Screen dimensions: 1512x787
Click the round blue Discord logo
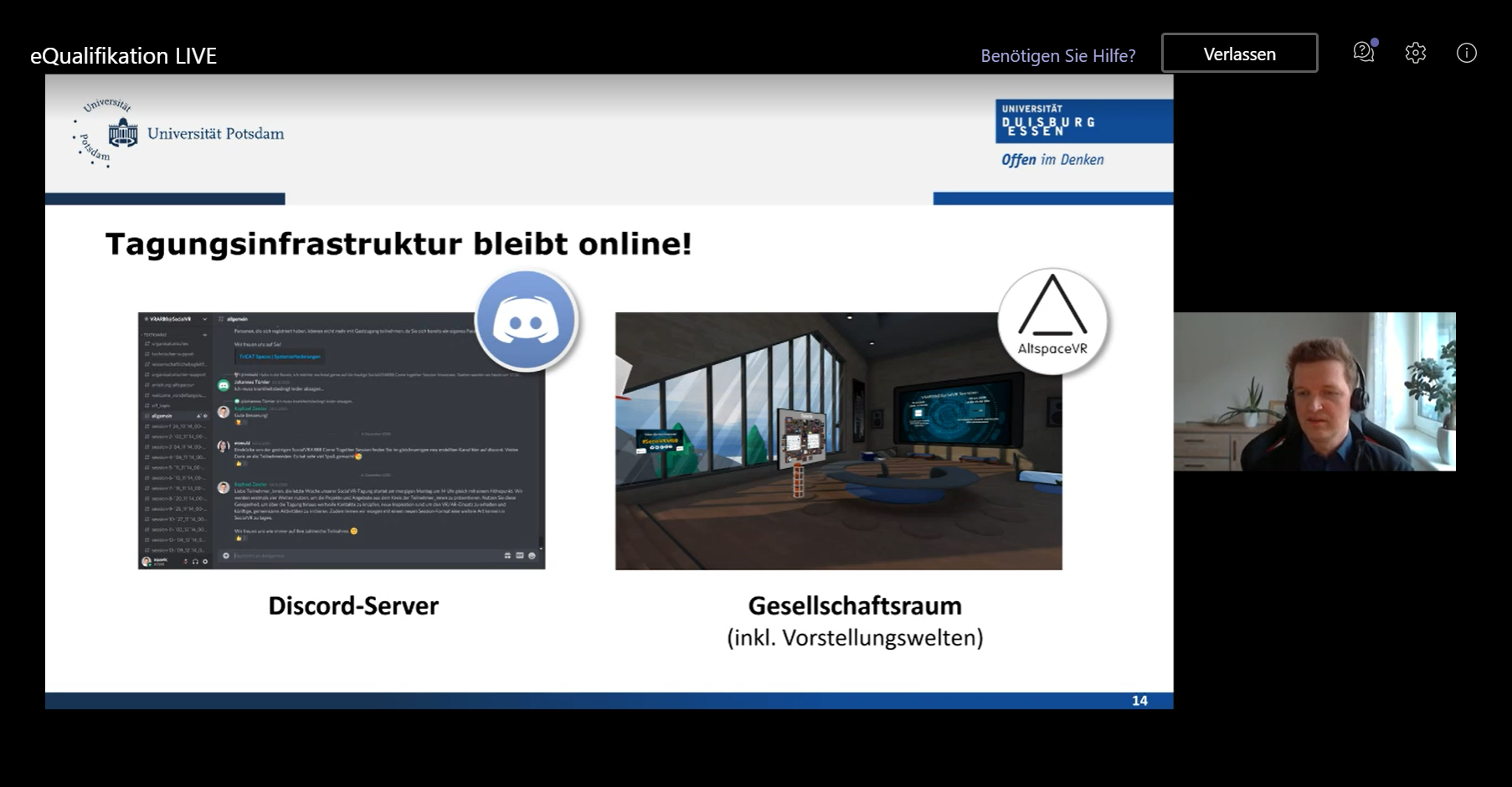pyautogui.click(x=526, y=321)
